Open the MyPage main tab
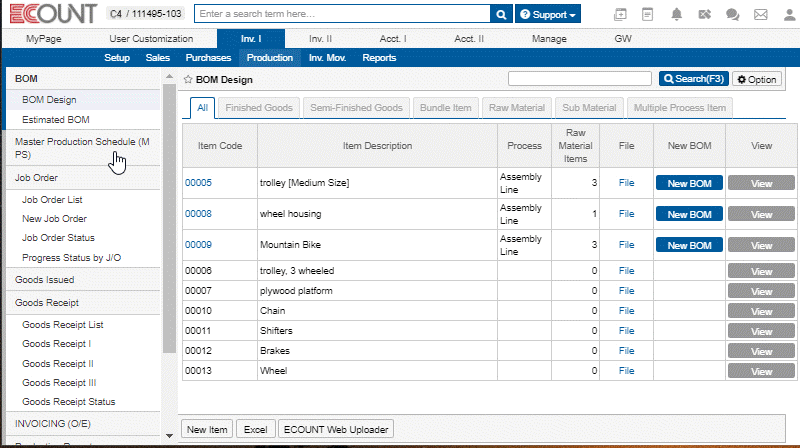Viewport: 800px width, 448px height. coord(43,39)
